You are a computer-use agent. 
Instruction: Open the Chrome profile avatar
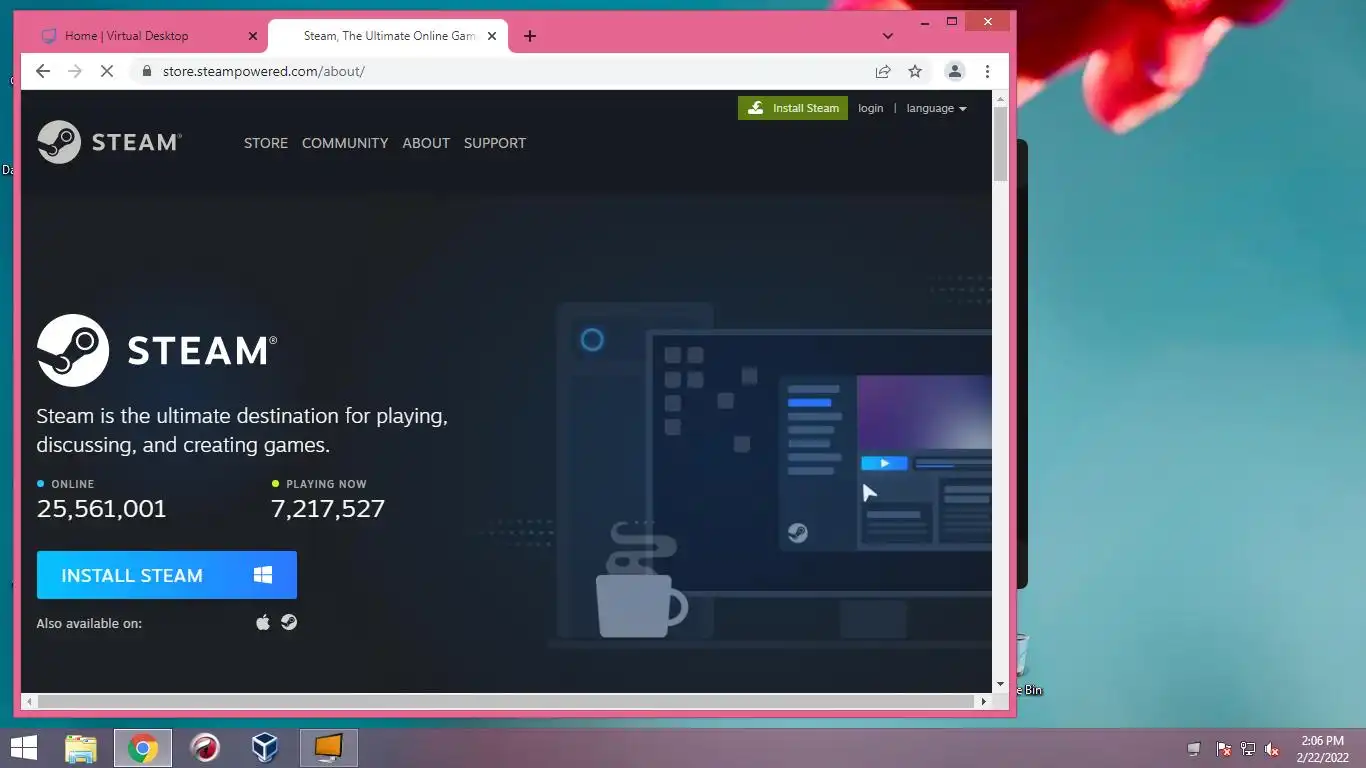coord(955,71)
